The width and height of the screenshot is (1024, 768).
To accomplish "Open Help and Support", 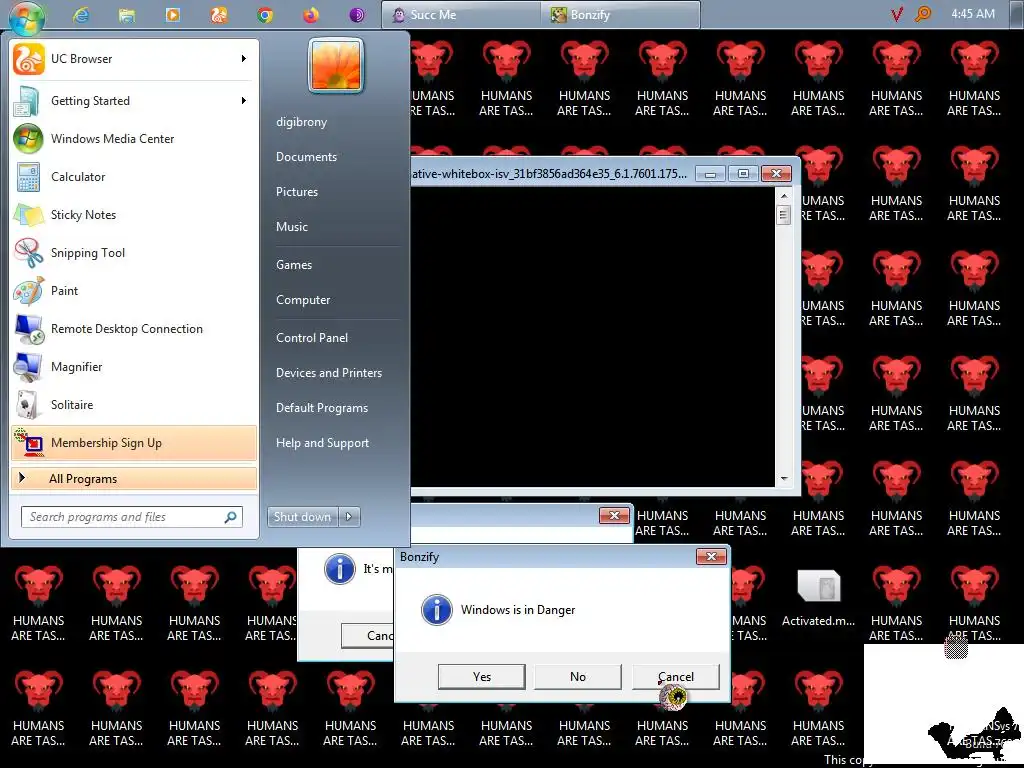I will [x=322, y=443].
